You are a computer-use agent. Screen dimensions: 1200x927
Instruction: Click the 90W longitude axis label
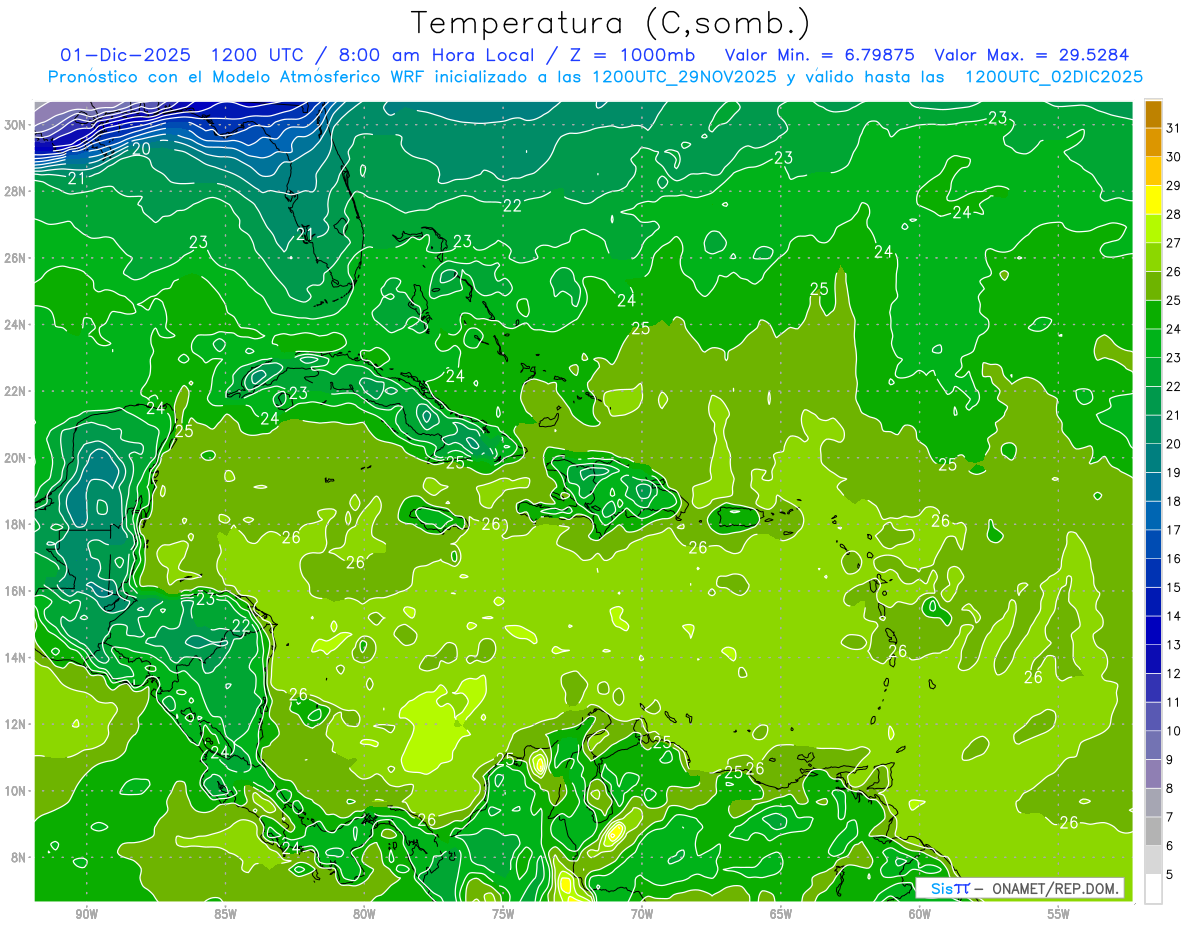point(86,915)
